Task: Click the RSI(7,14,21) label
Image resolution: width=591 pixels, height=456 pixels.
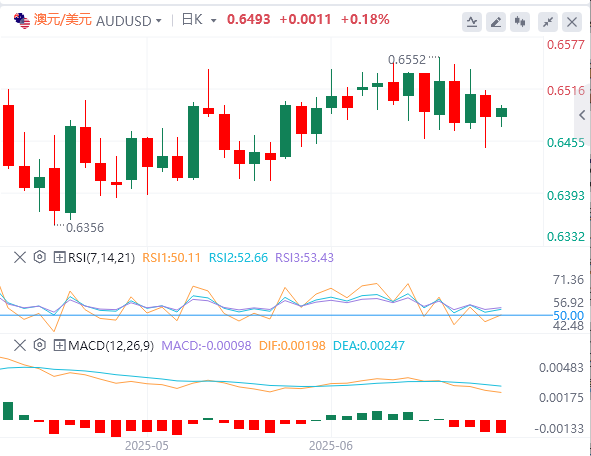Action: [101, 258]
